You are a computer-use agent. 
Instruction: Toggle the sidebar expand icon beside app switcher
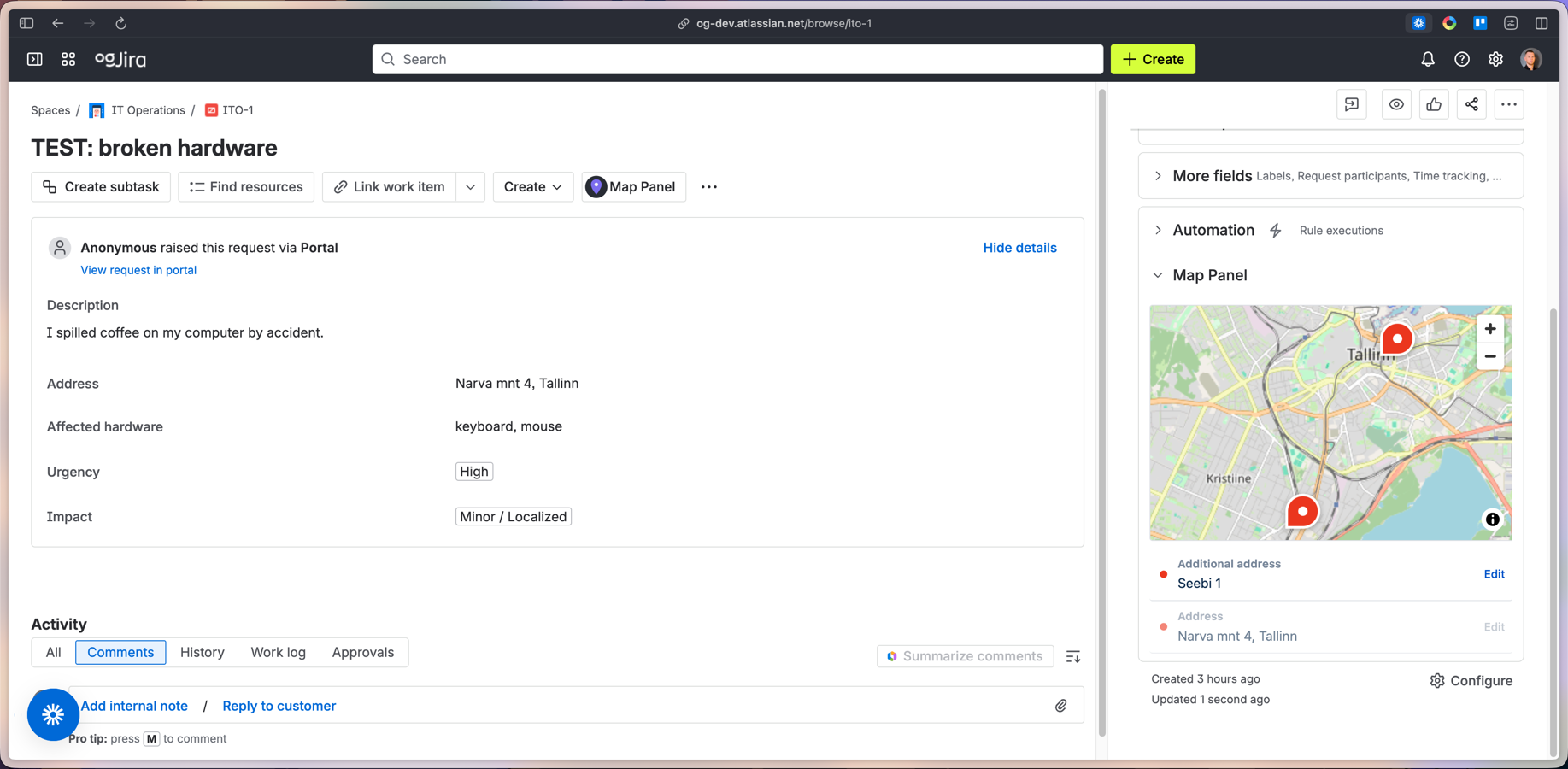coord(34,59)
